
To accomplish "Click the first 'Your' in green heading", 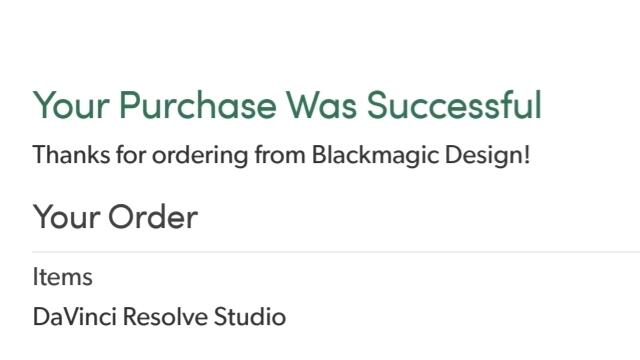I will [x=71, y=105].
